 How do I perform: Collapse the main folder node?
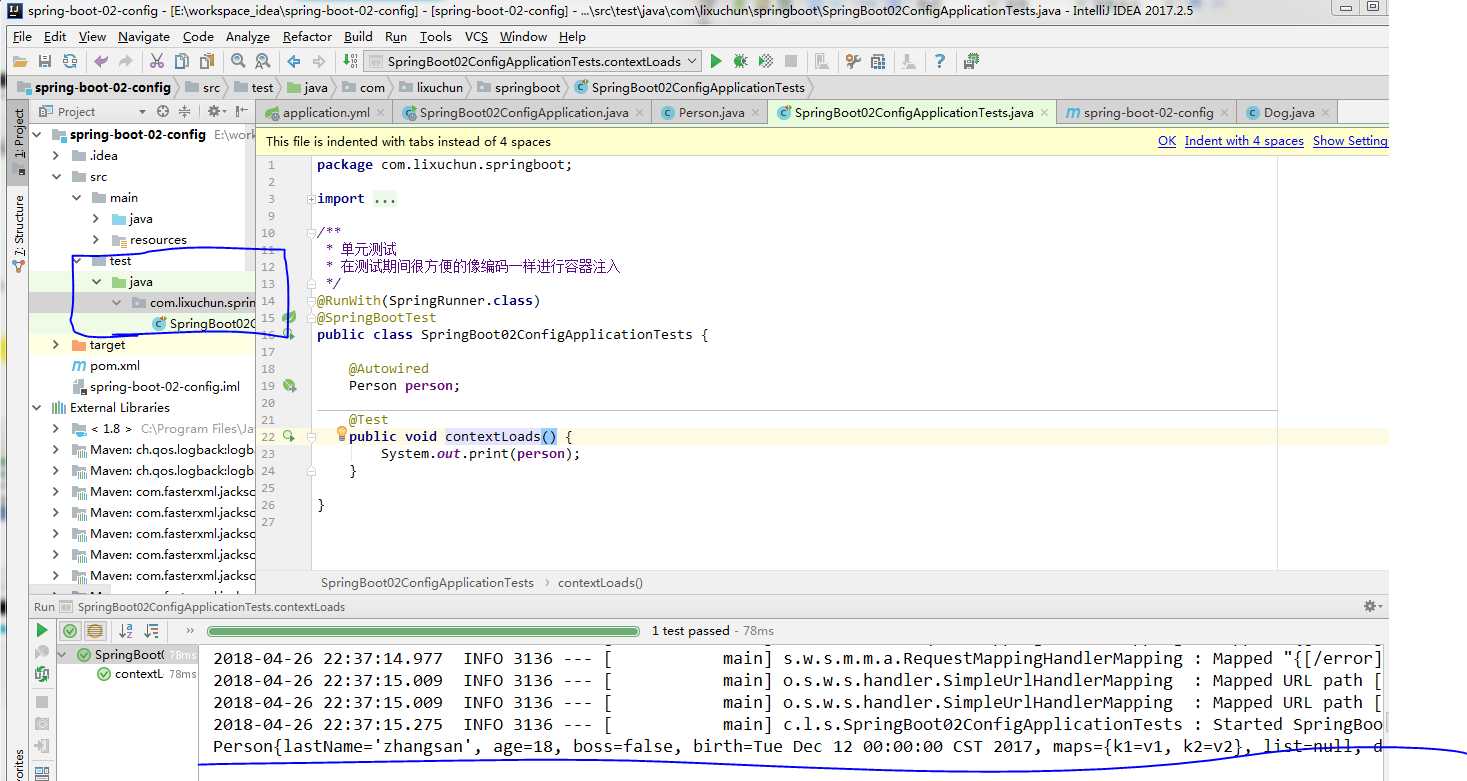coord(78,198)
